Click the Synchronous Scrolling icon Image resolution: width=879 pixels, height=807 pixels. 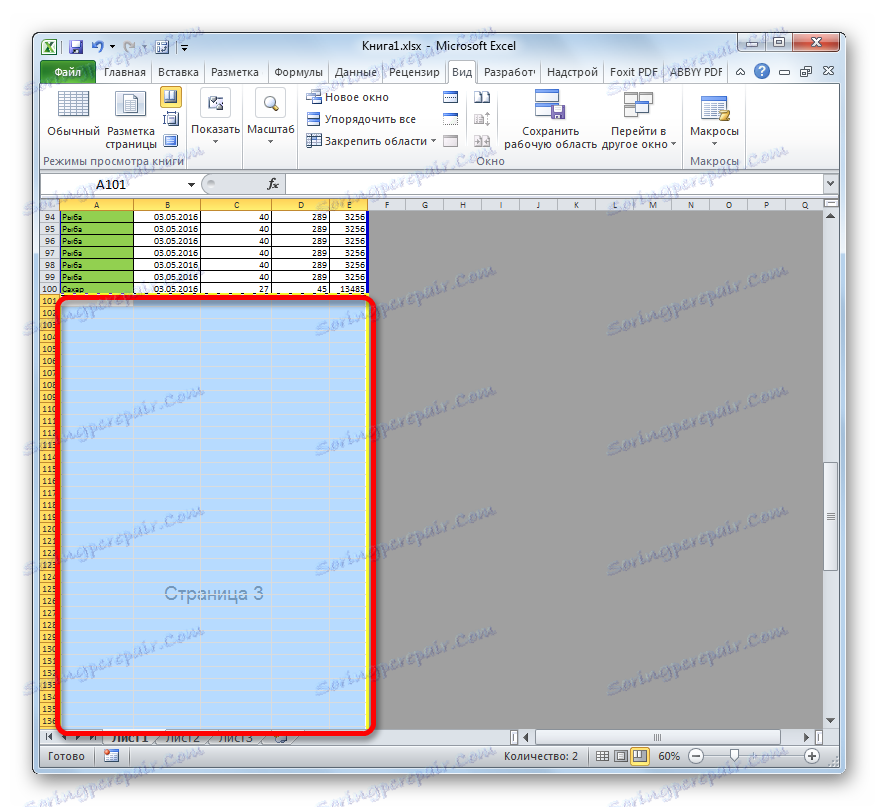point(482,119)
